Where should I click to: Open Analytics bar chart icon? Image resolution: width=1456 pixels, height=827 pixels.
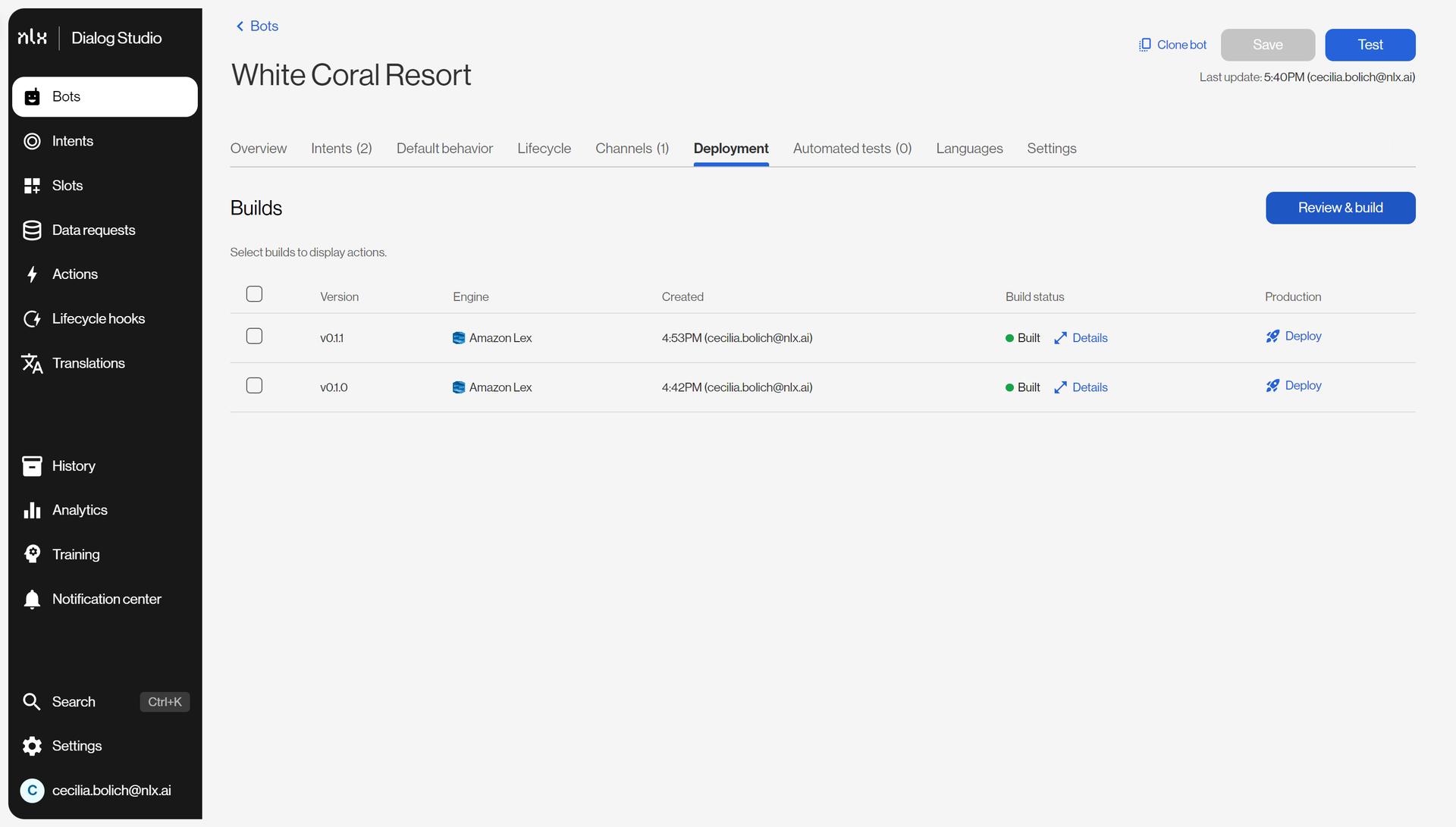(32, 510)
